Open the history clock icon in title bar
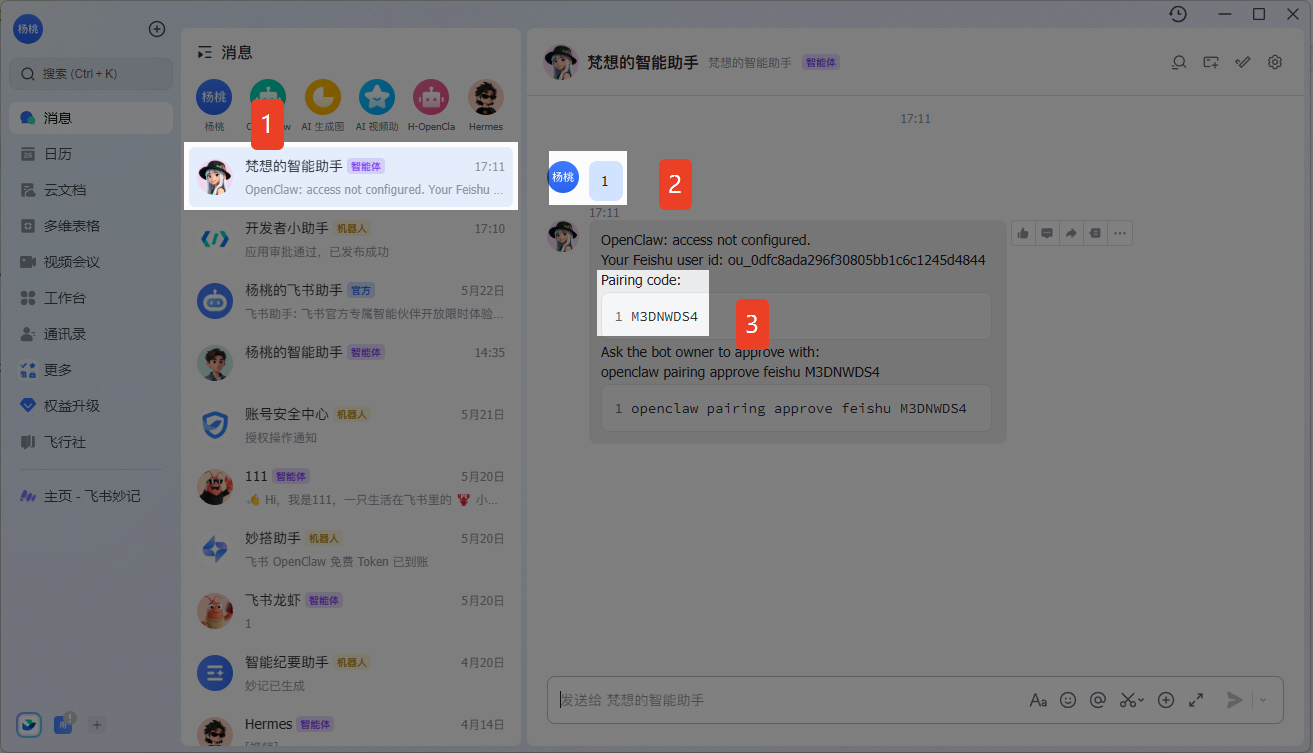1313x753 pixels. [x=1178, y=14]
